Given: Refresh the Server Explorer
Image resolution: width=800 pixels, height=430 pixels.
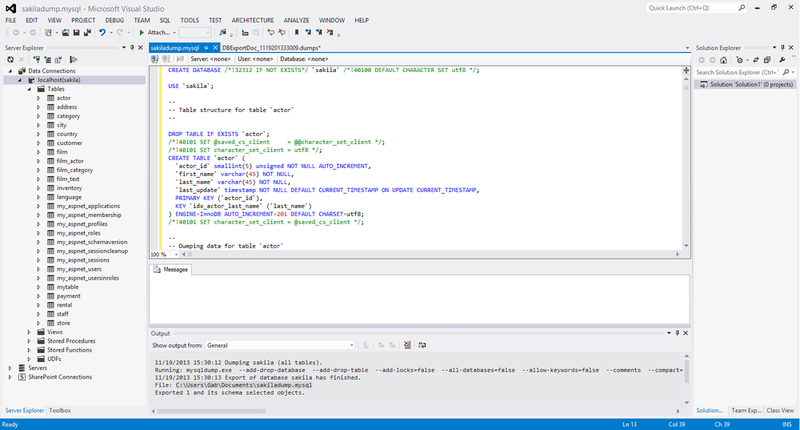Looking at the screenshot, I should [x=10, y=60].
